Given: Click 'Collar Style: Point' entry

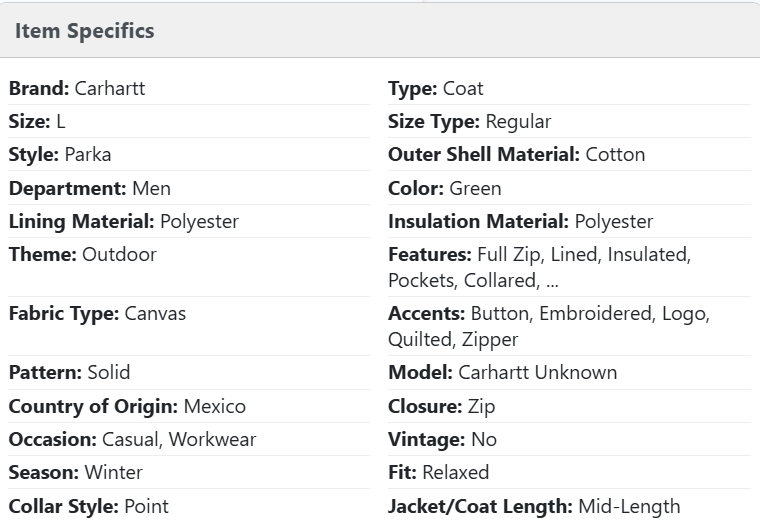Looking at the screenshot, I should tap(190, 506).
